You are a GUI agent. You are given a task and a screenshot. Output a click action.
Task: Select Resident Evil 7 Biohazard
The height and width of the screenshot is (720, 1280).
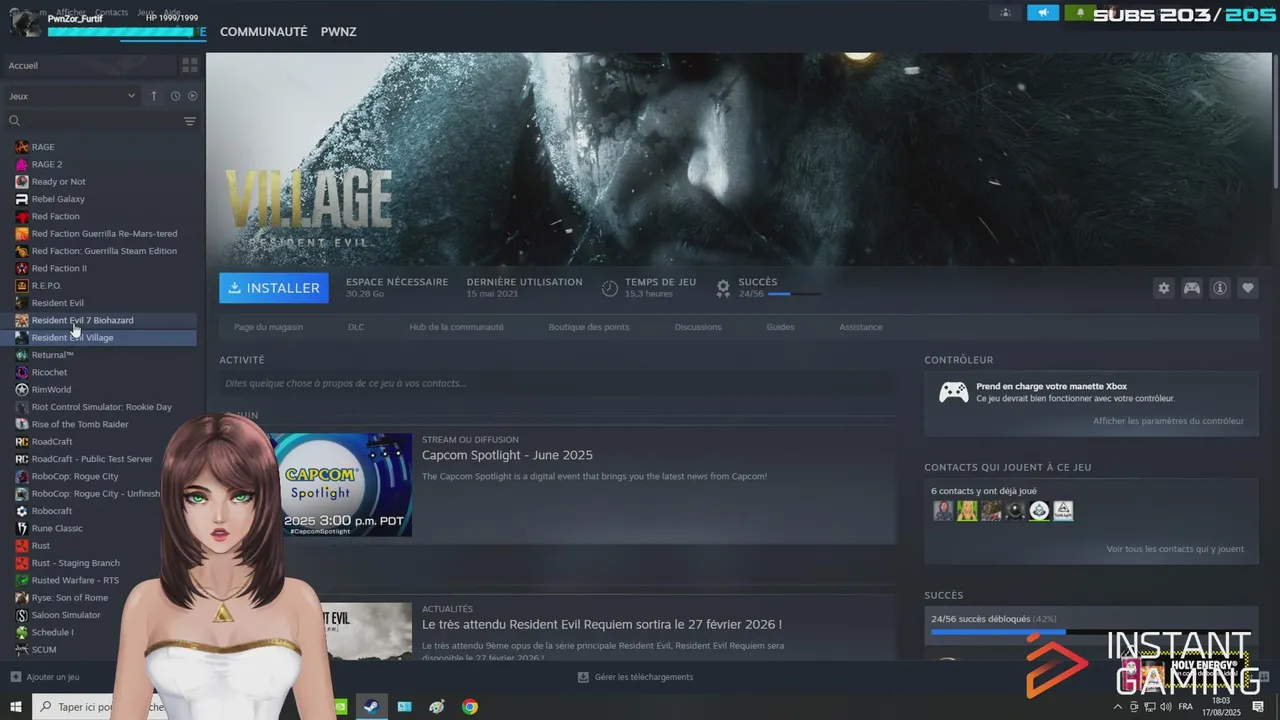coord(100,320)
